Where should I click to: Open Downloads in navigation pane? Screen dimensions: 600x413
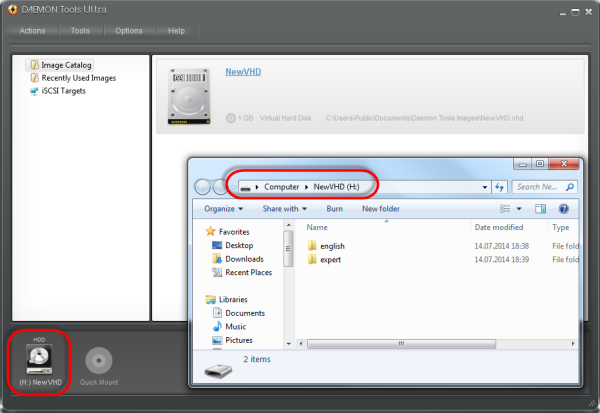(244, 259)
